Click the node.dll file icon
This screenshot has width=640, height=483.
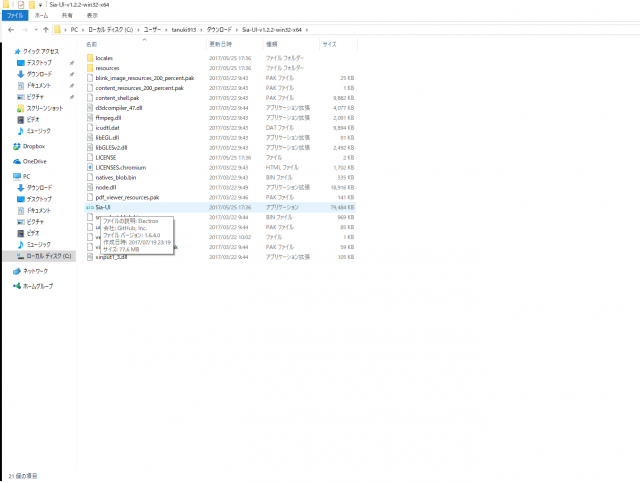[90, 187]
